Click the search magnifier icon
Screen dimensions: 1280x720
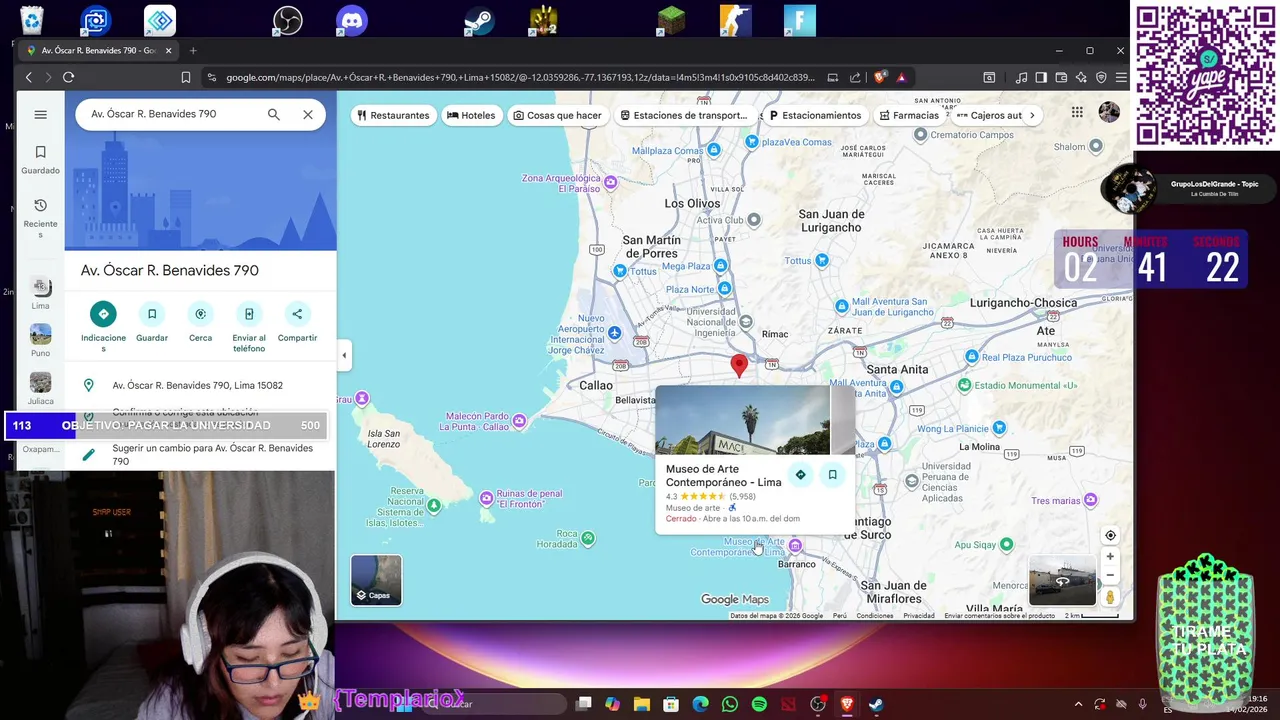tap(274, 115)
